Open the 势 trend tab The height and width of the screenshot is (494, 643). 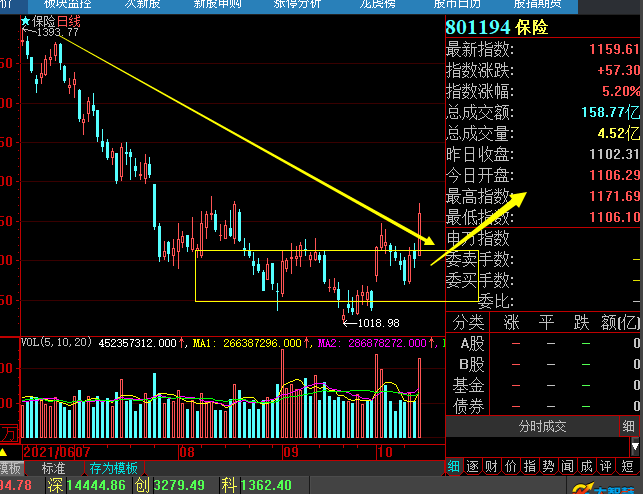[x=548, y=467]
